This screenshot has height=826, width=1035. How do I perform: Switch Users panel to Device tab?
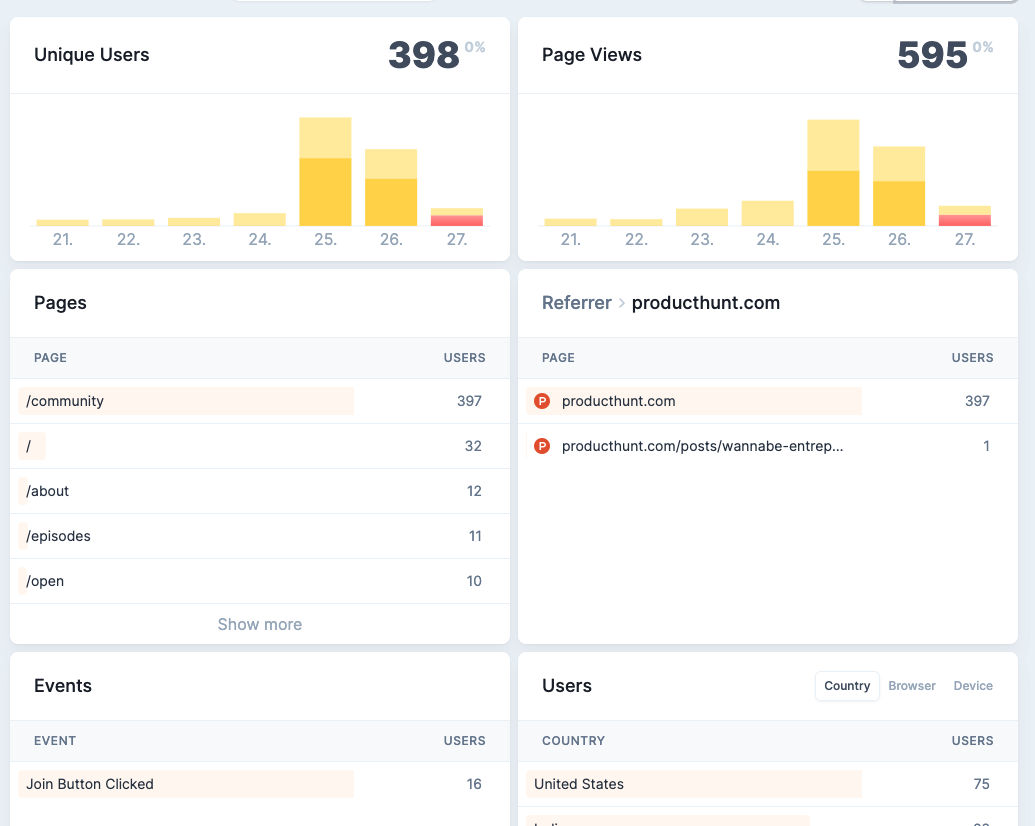(973, 686)
